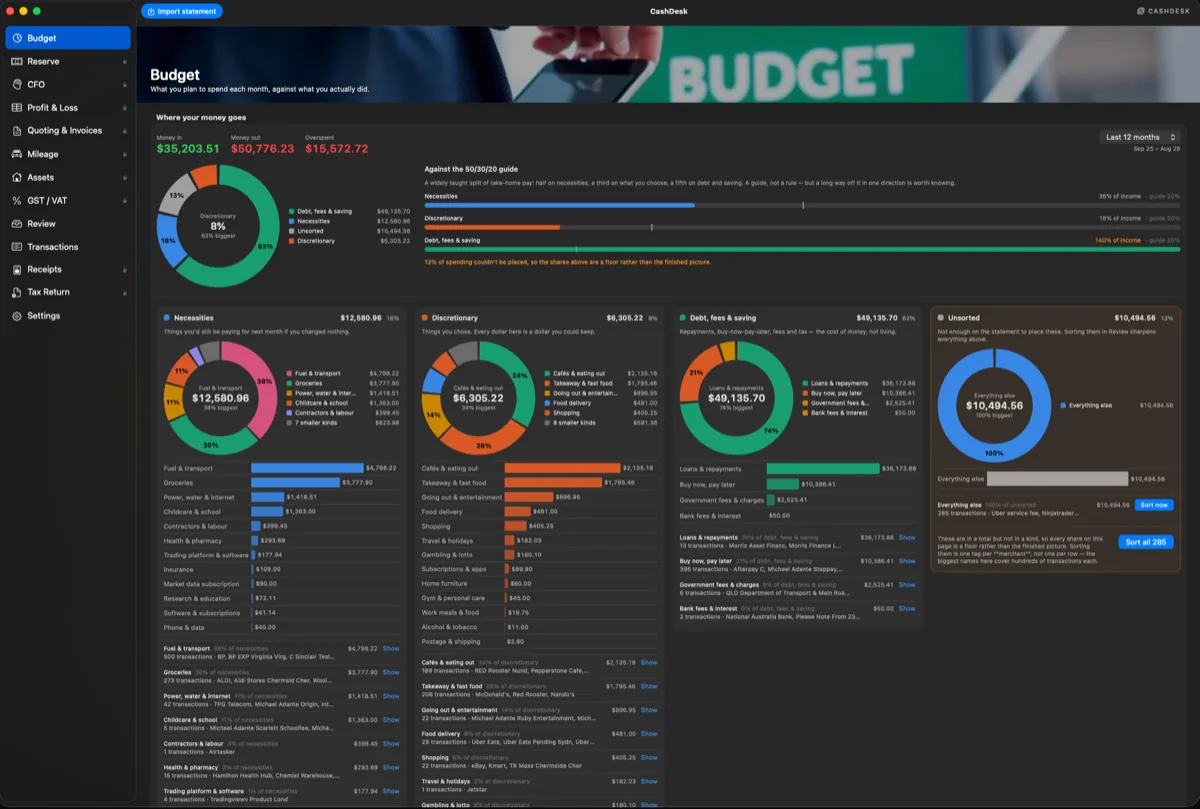Click the "Where your money goes" heading
The image size is (1200, 809).
(201, 118)
